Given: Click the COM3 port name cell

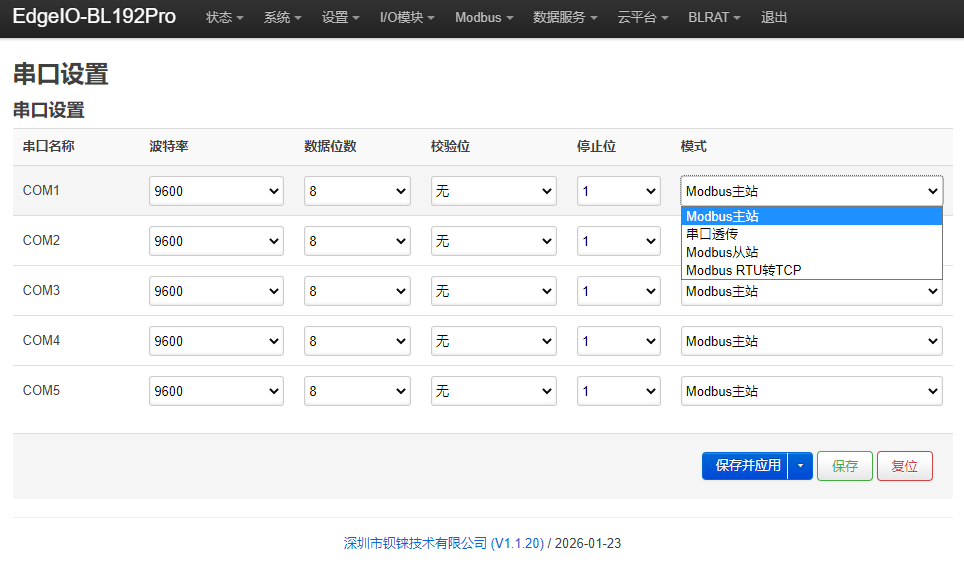Looking at the screenshot, I should tap(41, 290).
